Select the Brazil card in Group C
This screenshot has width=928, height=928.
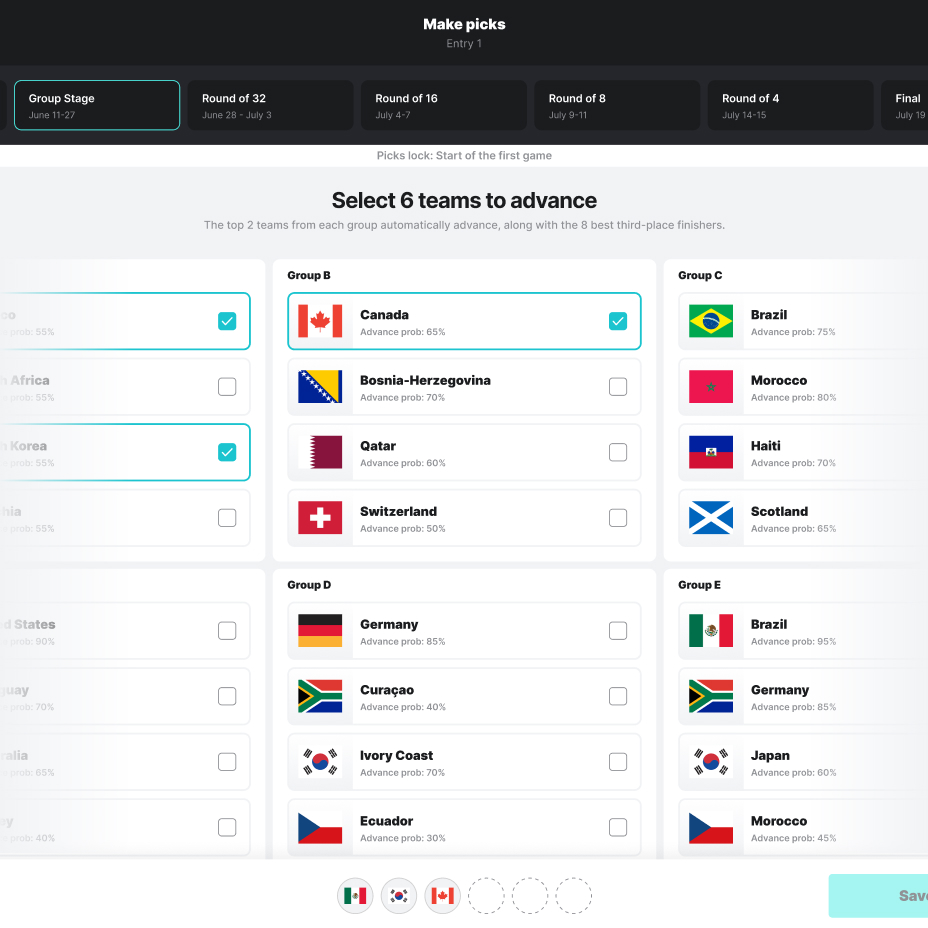803,321
